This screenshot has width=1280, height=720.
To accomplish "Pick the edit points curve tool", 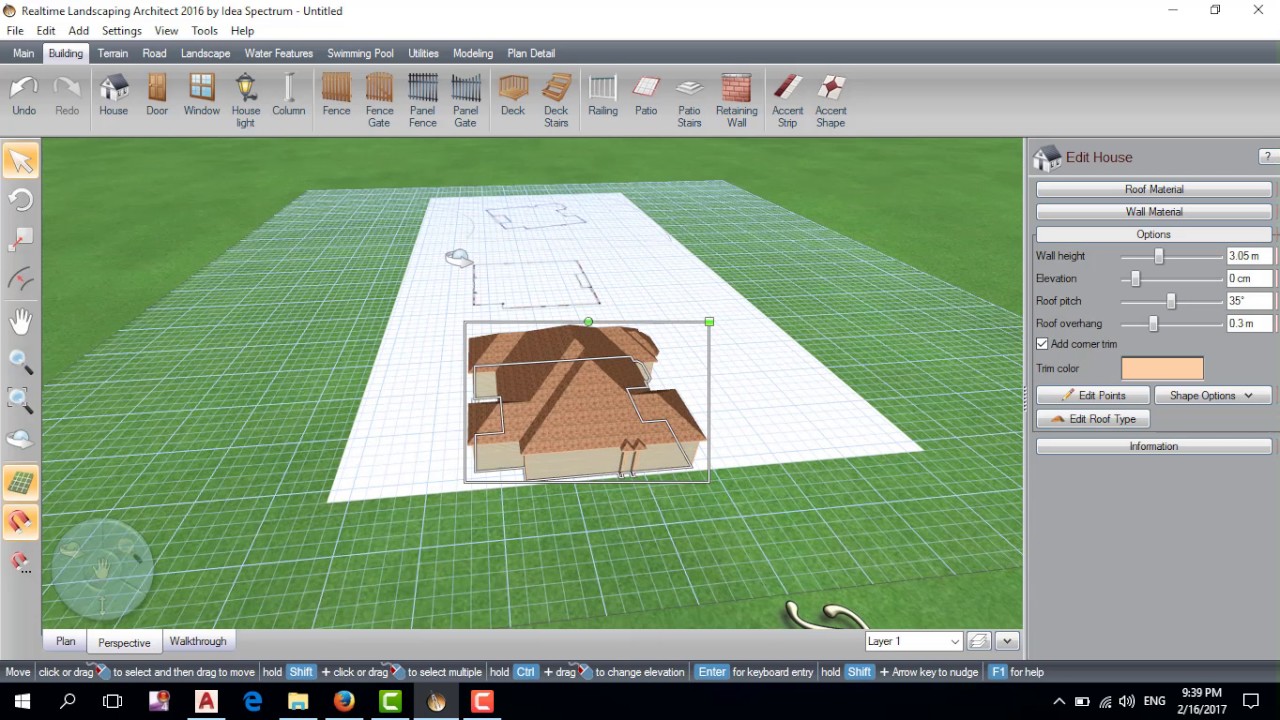I will point(20,280).
